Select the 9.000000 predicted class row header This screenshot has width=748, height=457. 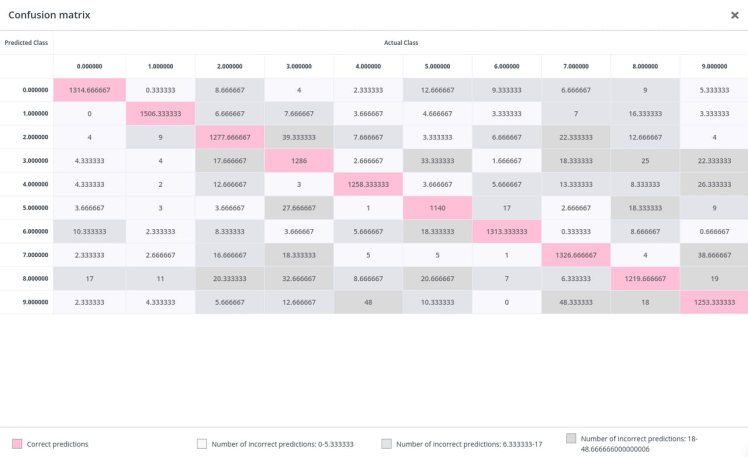pyautogui.click(x=34, y=302)
